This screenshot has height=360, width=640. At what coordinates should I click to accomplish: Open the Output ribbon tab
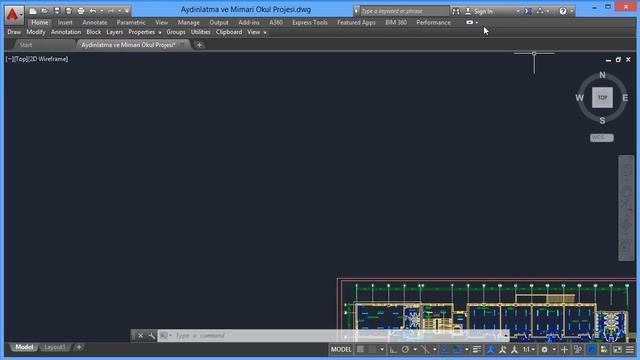tap(219, 22)
